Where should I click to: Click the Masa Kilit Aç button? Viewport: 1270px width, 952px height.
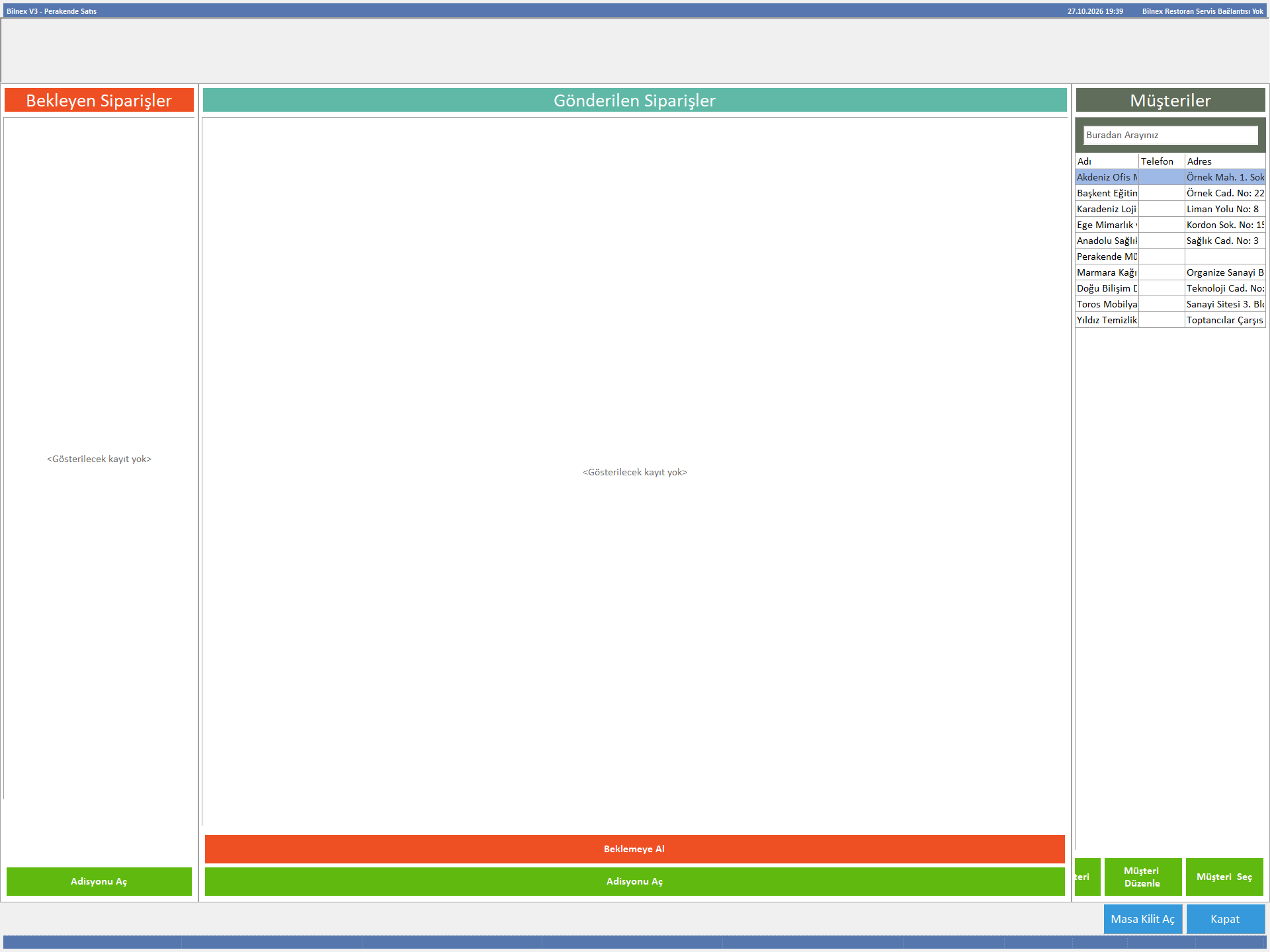1143,919
